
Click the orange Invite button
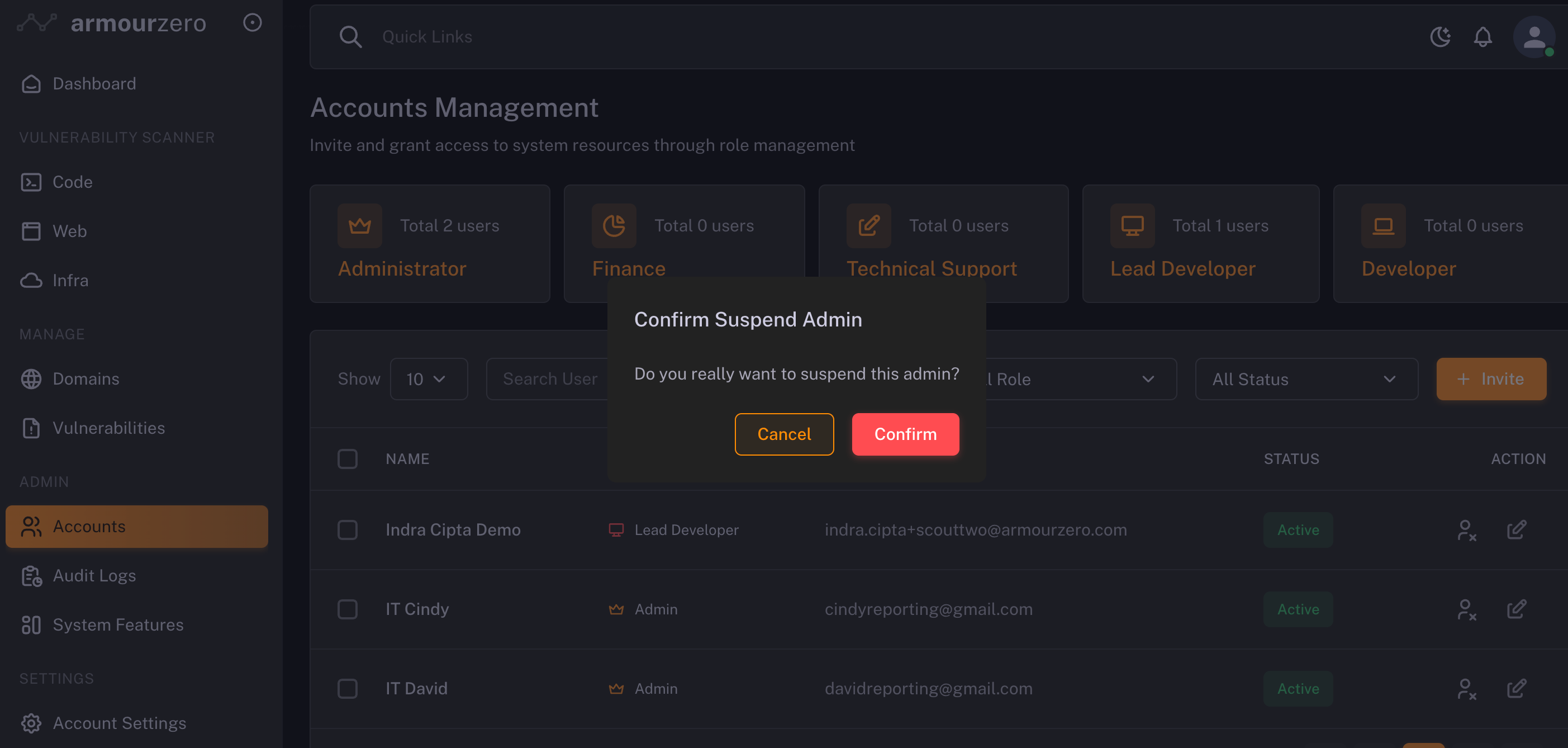pos(1490,379)
